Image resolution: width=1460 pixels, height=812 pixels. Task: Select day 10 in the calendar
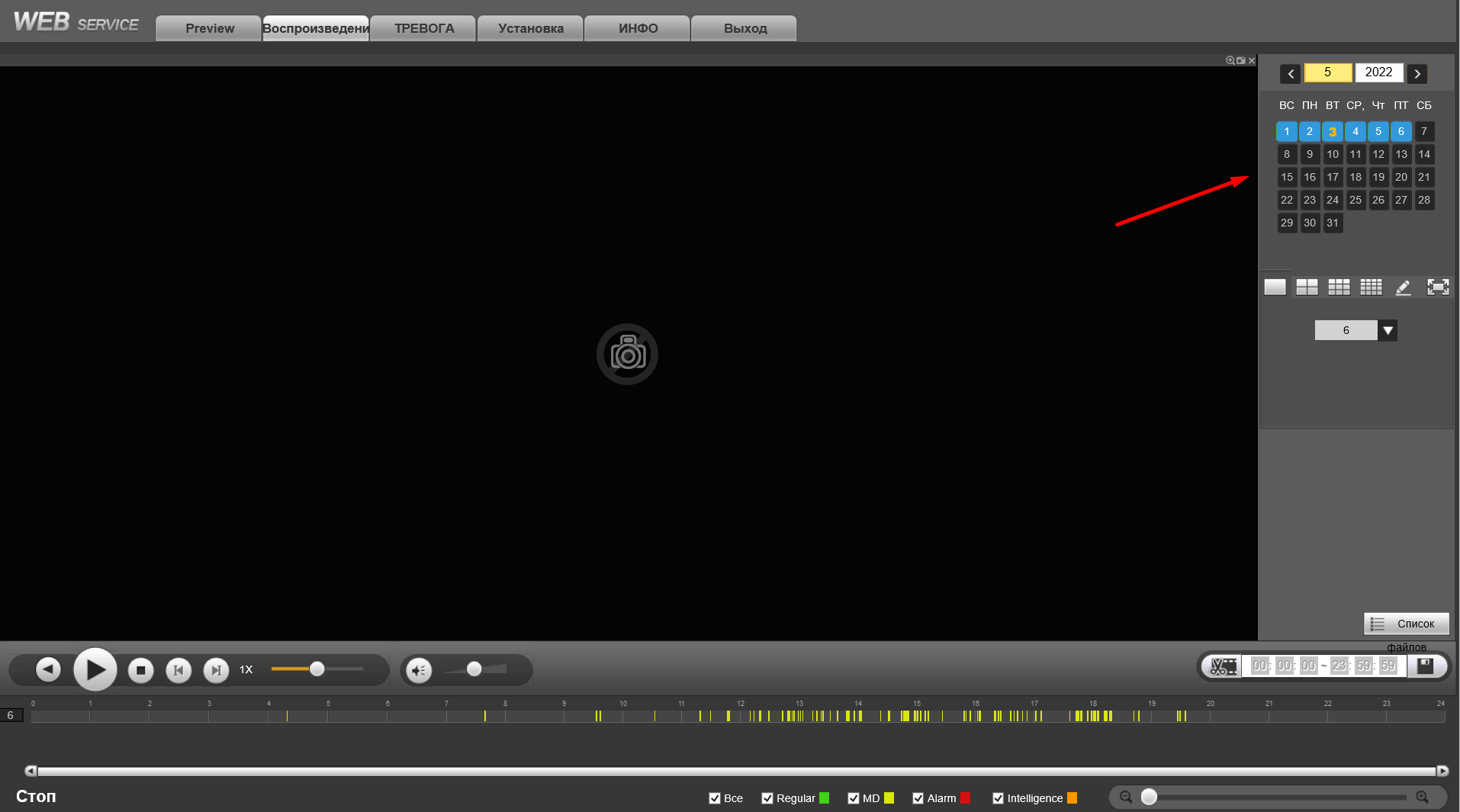pyautogui.click(x=1333, y=154)
